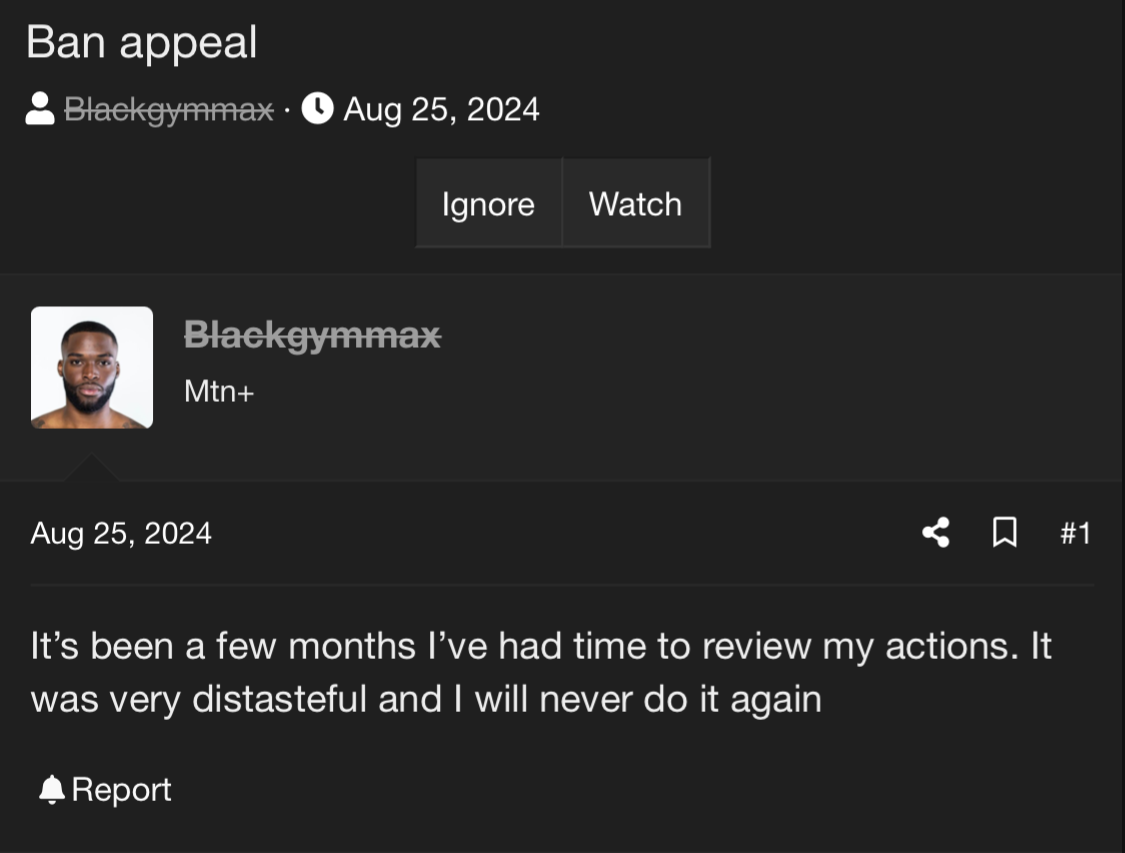
Task: Click the Blackgymmax author link under thread title
Action: [168, 109]
